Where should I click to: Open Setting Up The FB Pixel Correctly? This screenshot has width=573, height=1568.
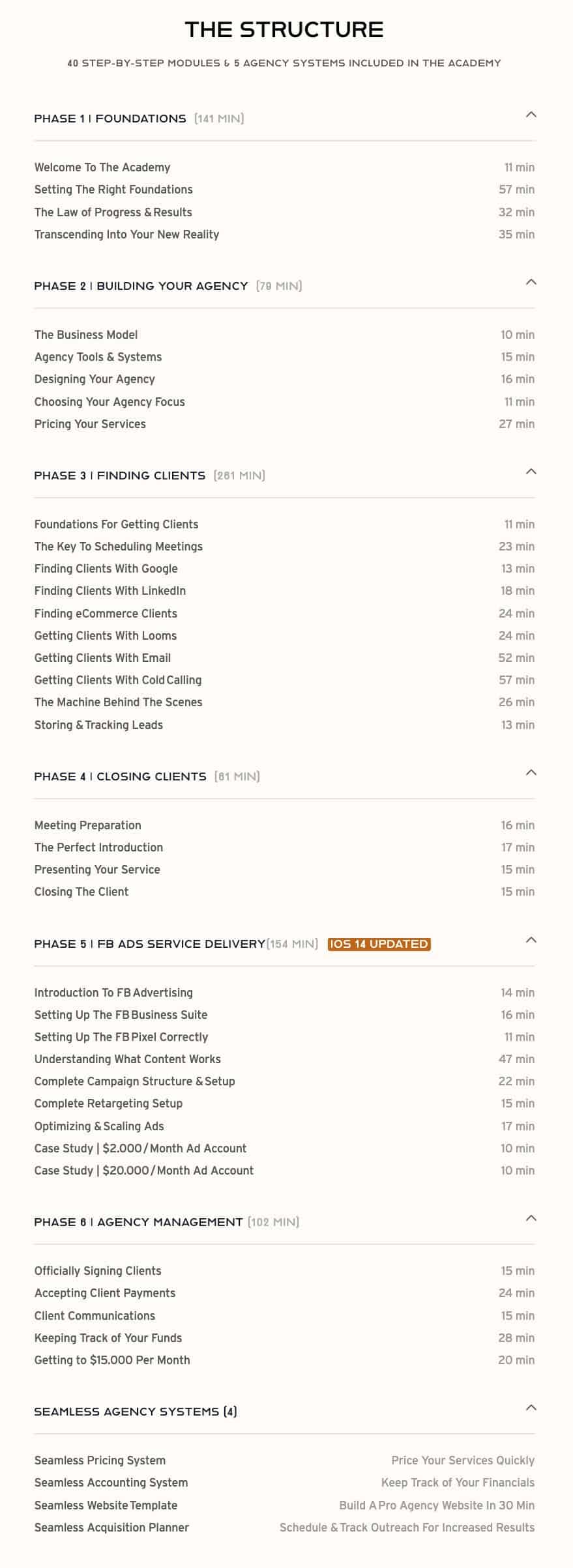tap(121, 1037)
